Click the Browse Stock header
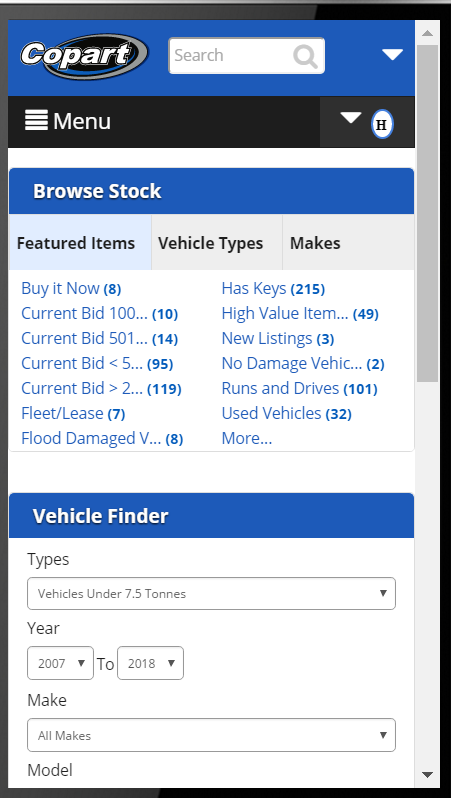The image size is (451, 798). point(211,191)
